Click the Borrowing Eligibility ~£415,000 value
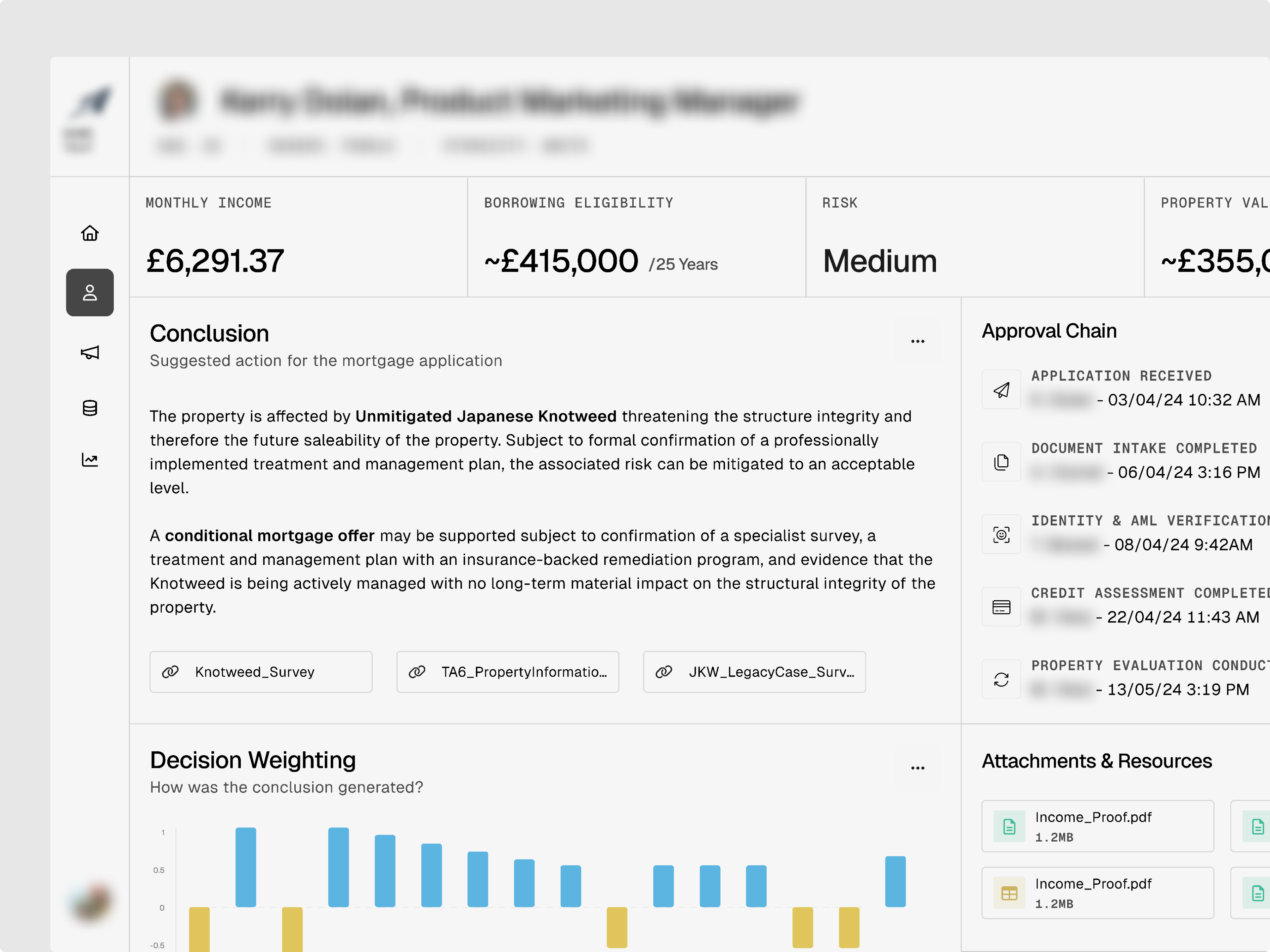Viewport: 1270px width, 952px height. [561, 261]
